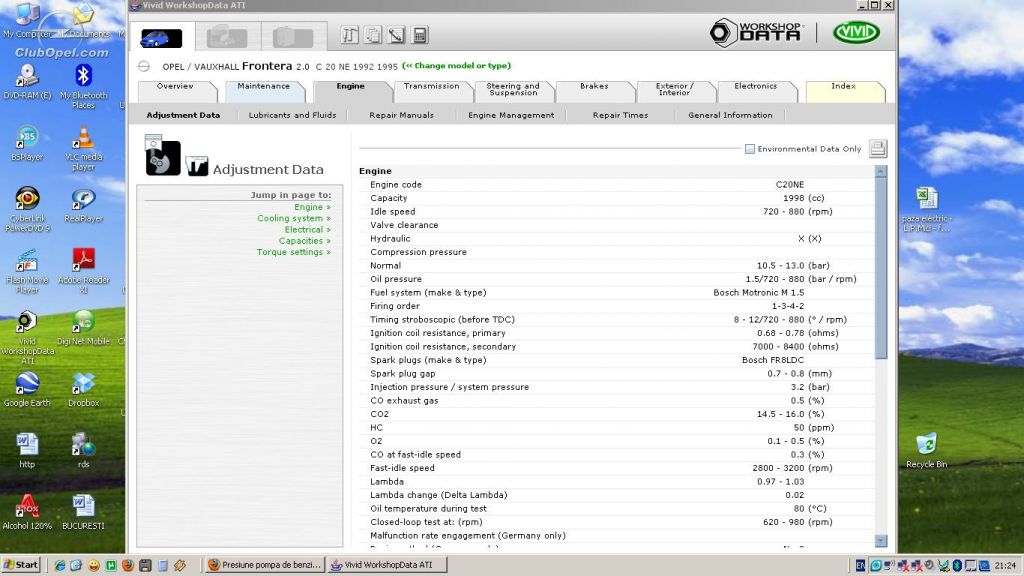Image resolution: width=1024 pixels, height=576 pixels.
Task: Jump to the Cooling system section
Action: coord(294,218)
